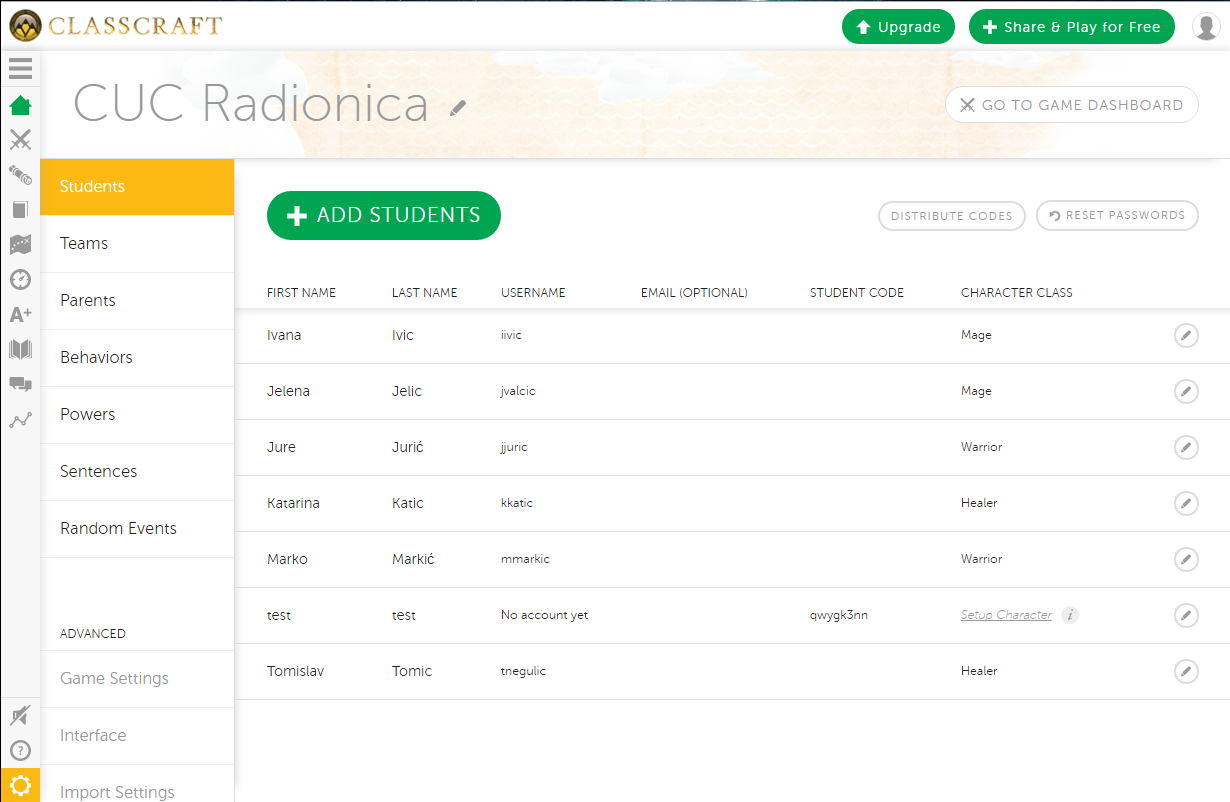This screenshot has width=1230, height=802.
Task: Click the green home icon
Action: [x=20, y=105]
